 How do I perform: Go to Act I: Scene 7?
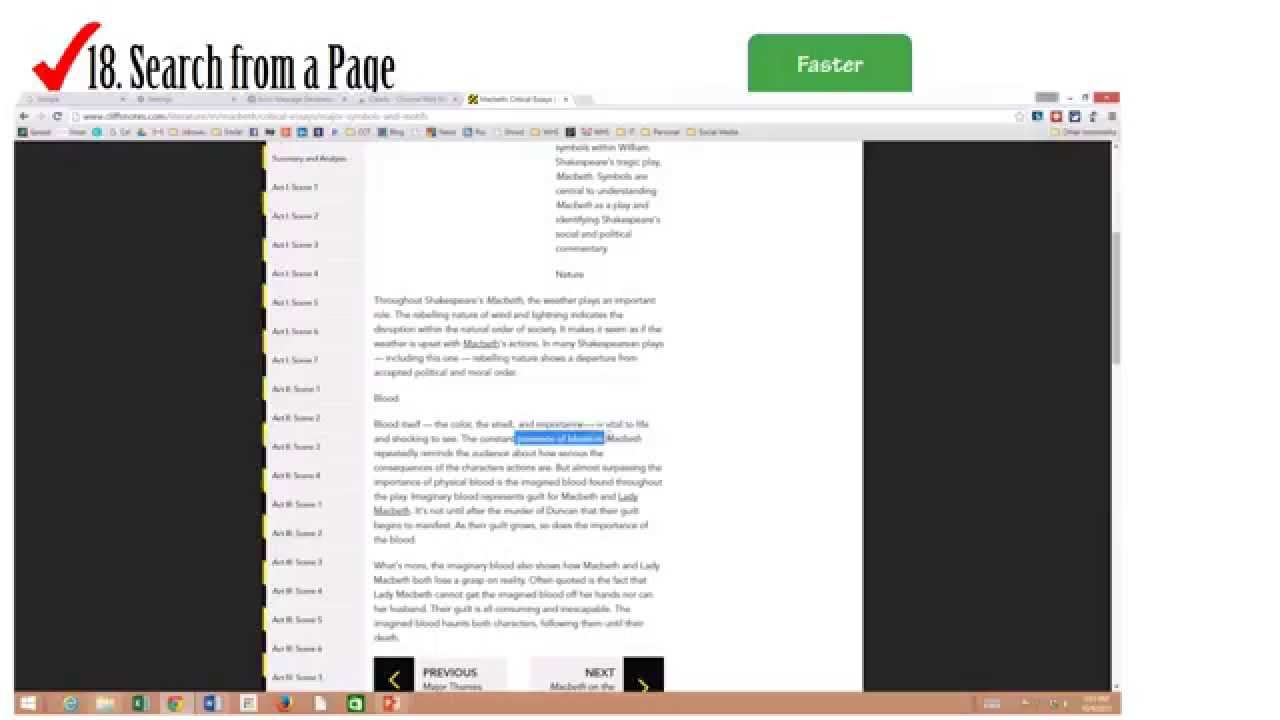click(295, 360)
